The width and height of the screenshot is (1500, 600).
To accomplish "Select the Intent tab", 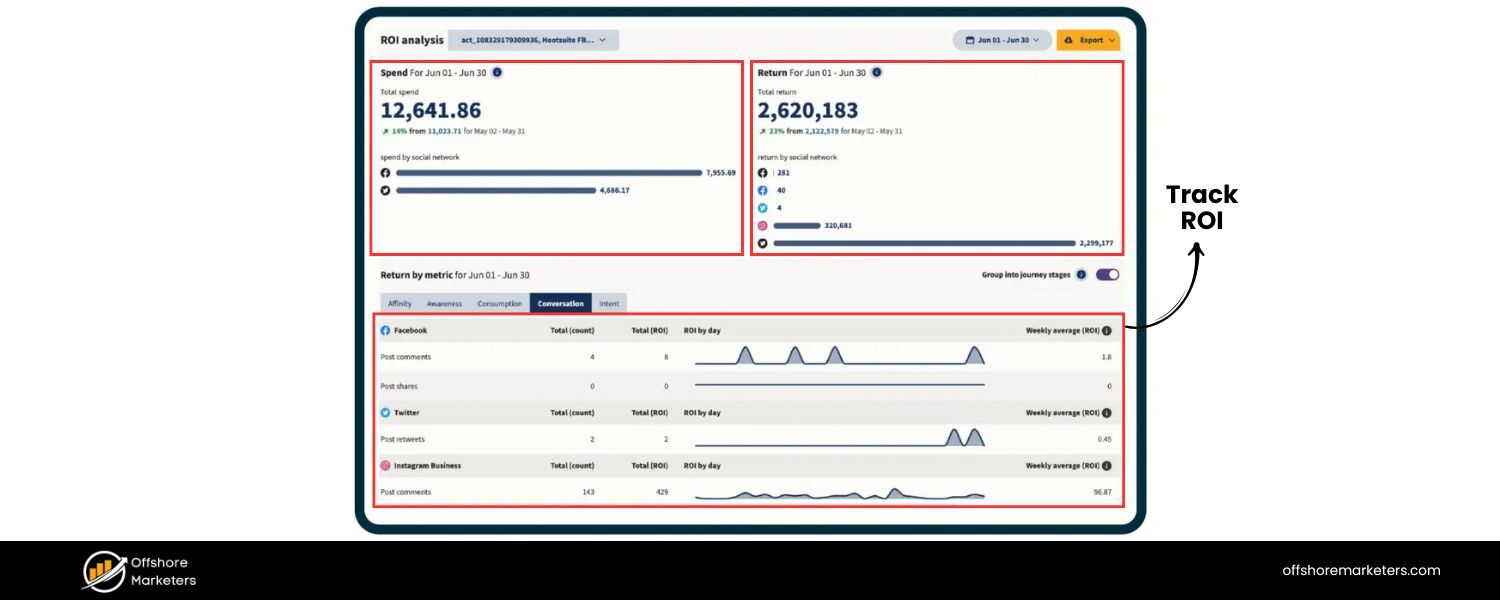I will [x=610, y=303].
